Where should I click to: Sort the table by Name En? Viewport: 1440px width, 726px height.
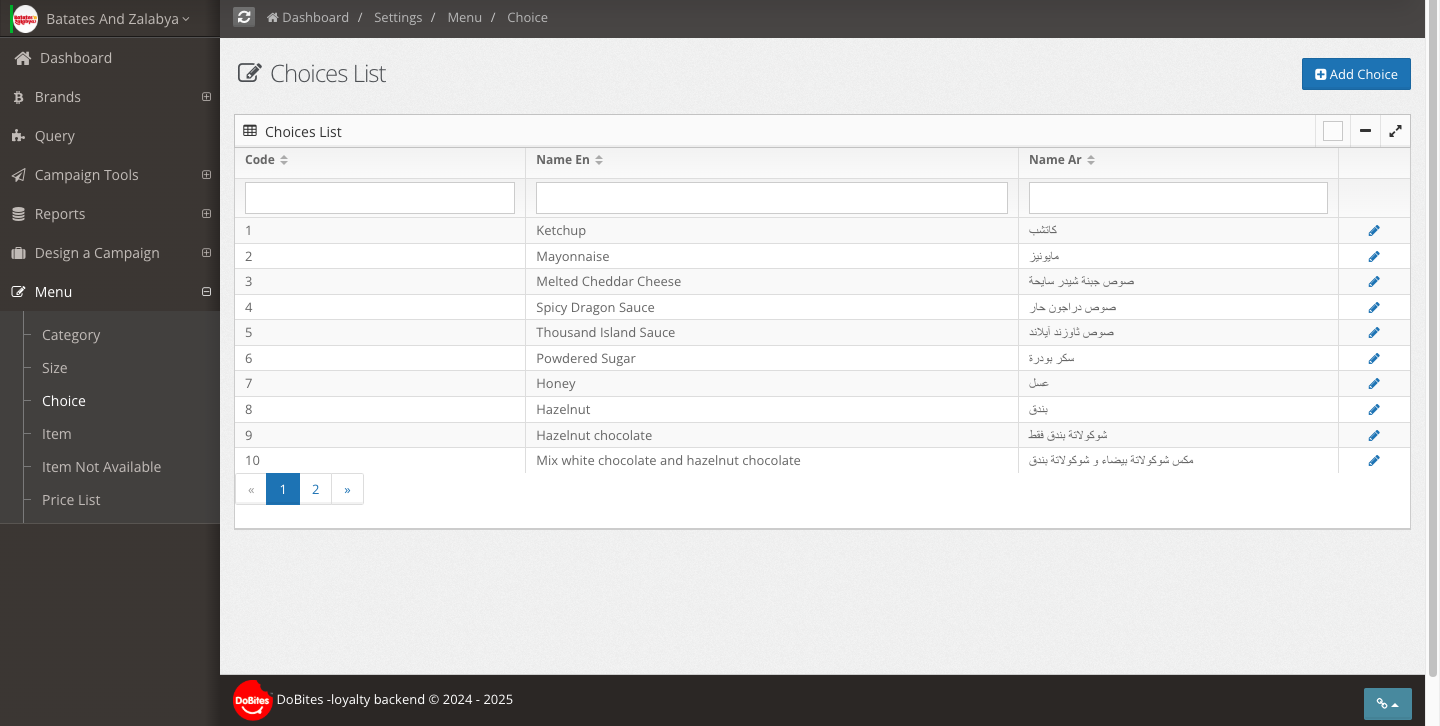pyautogui.click(x=569, y=160)
